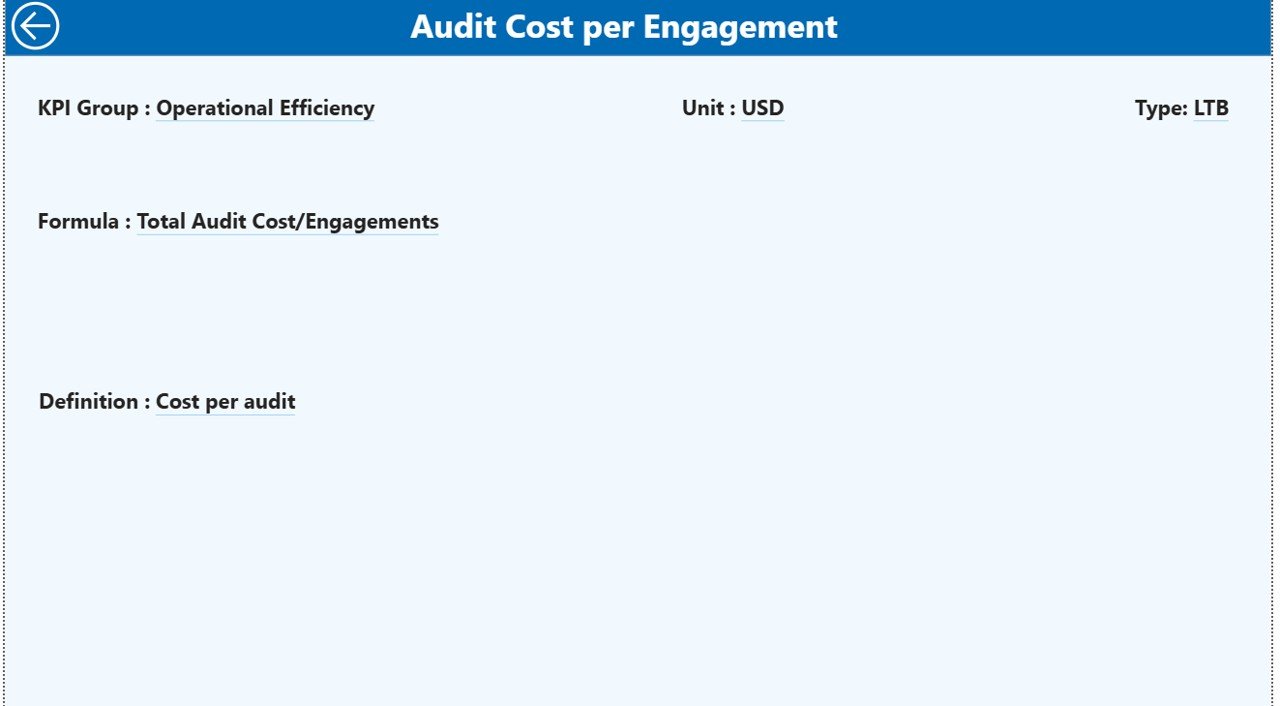
Task: Select the Type label text
Action: [x=1161, y=108]
